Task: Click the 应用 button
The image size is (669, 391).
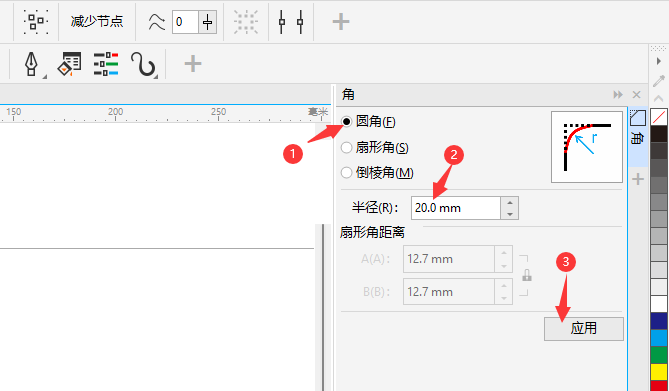Action: pos(584,328)
